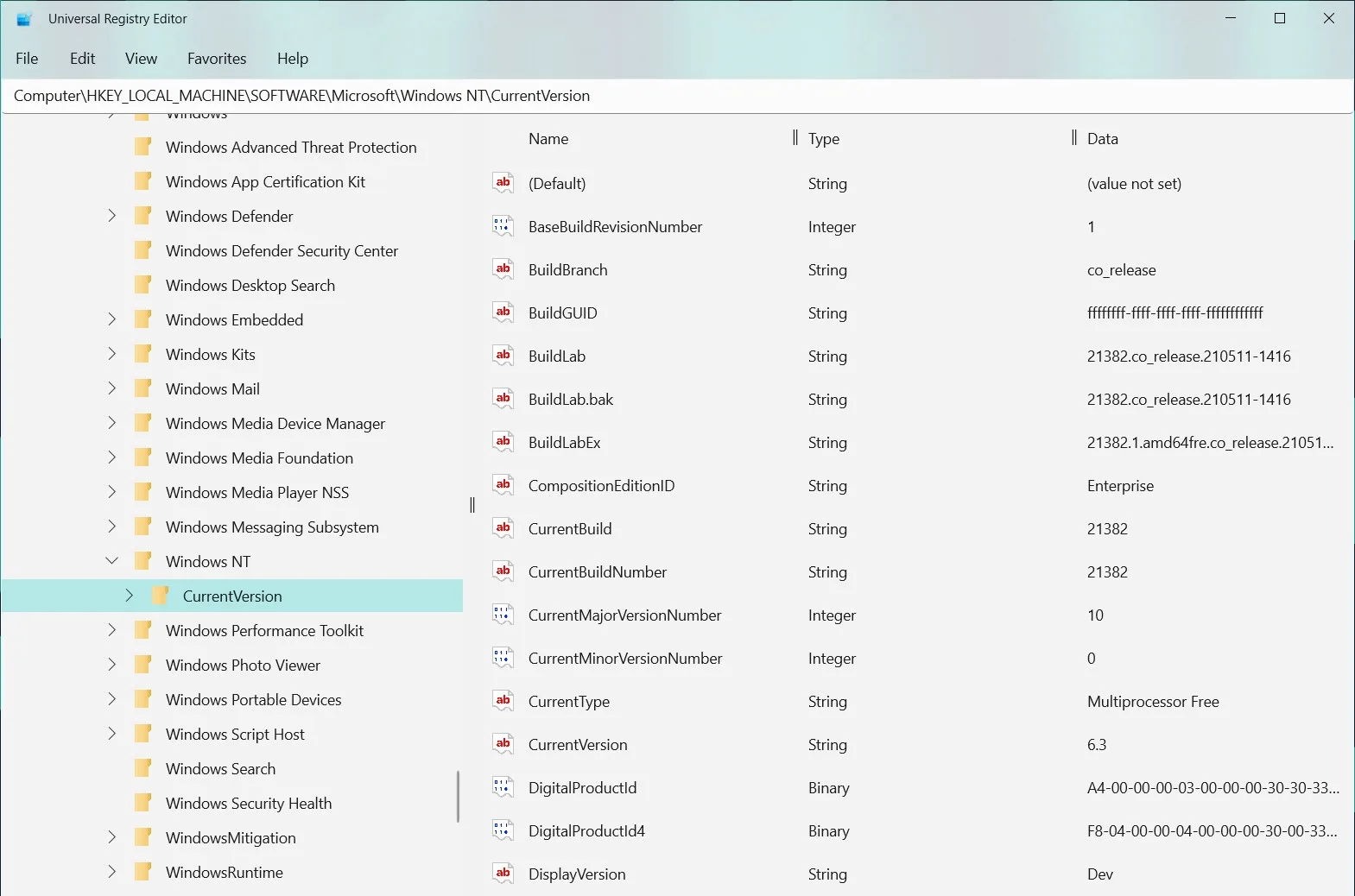Click the 'co_release' data cell
1355x896 pixels.
(1121, 270)
